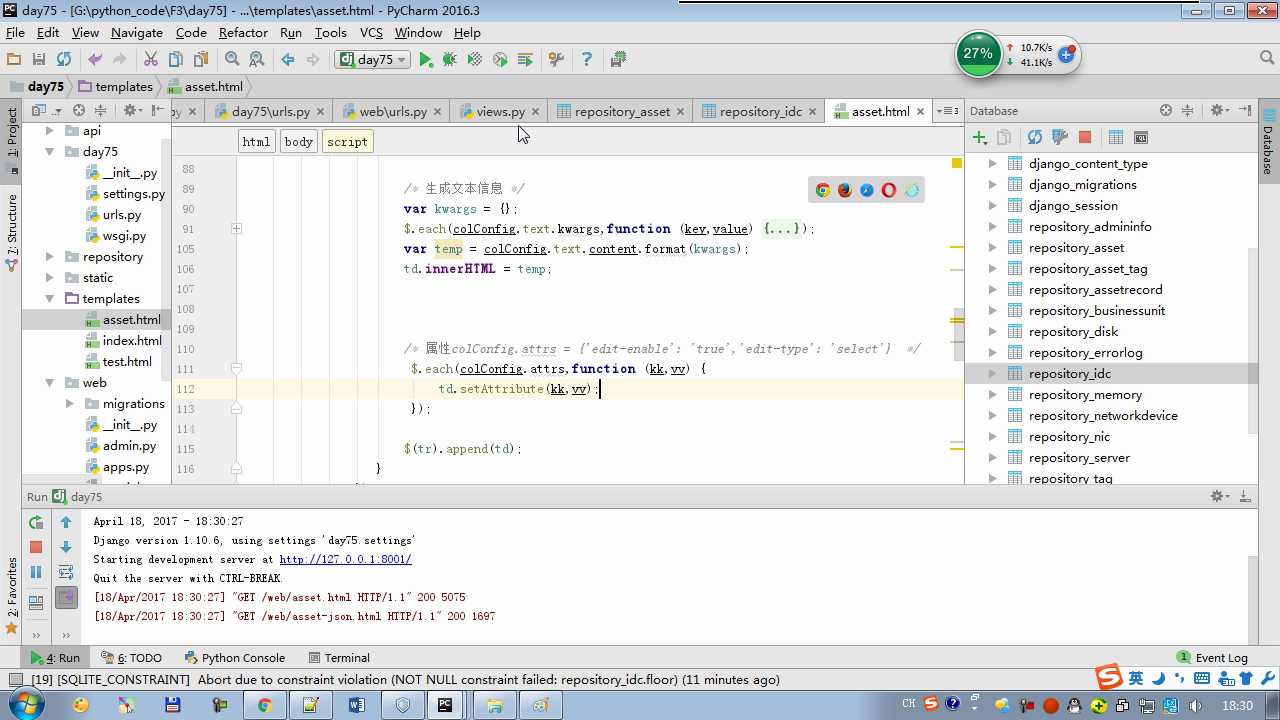Open Run panel gear settings dropdown

(1220, 496)
